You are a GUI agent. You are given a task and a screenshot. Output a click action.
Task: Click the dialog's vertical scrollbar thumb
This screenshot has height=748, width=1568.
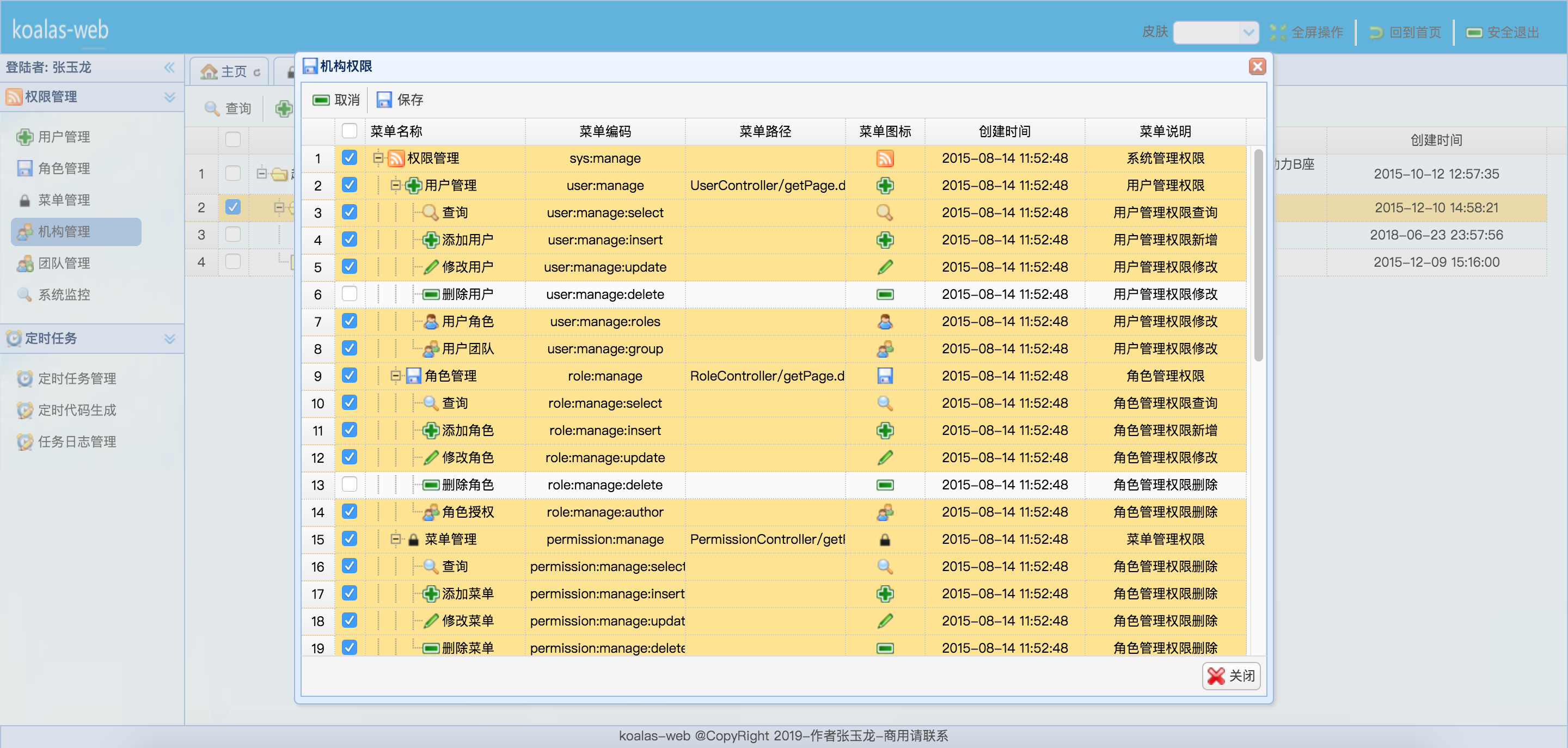[x=1258, y=255]
